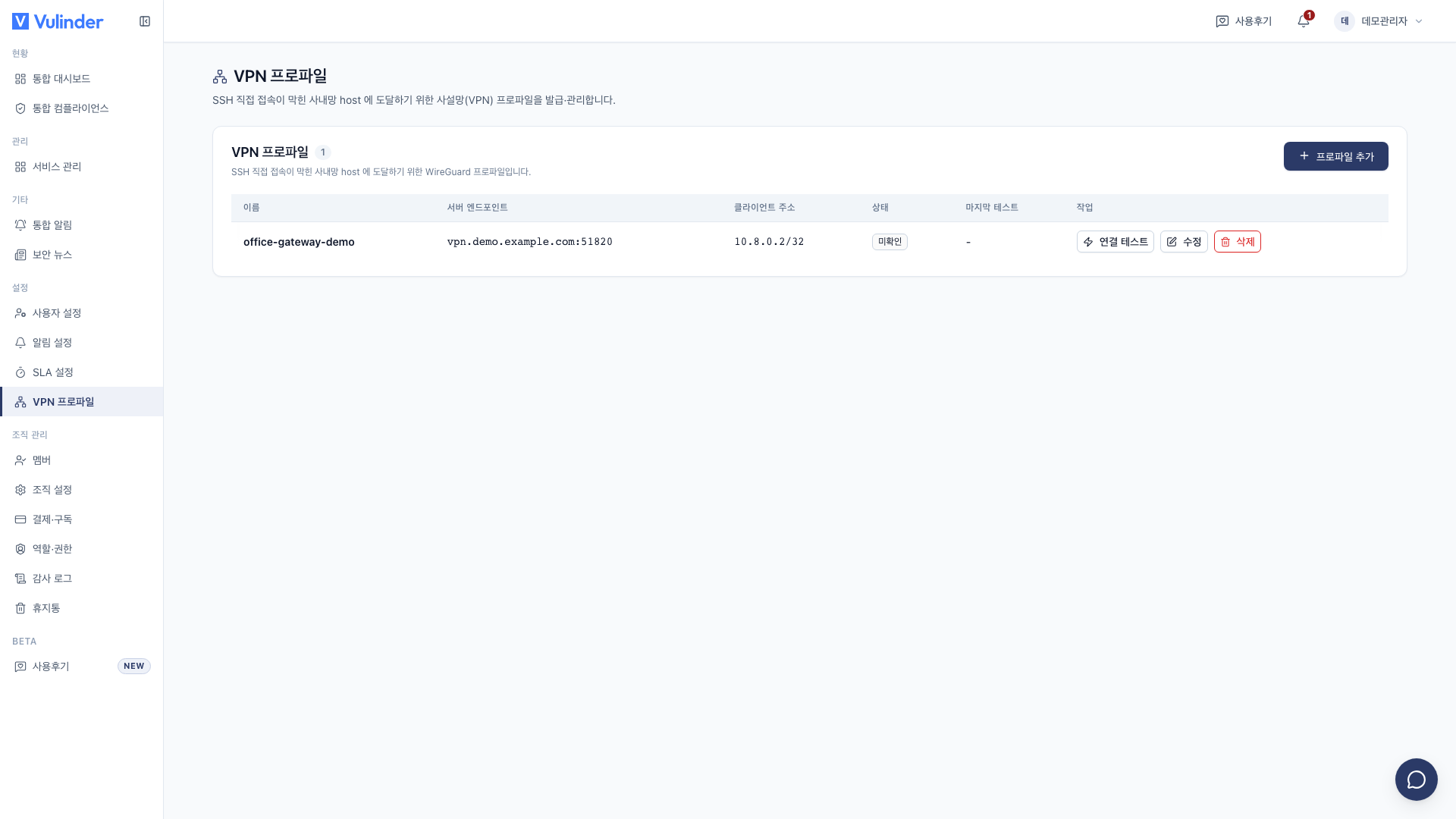
Task: Click the NEW badge beside 사용후기
Action: 134,667
